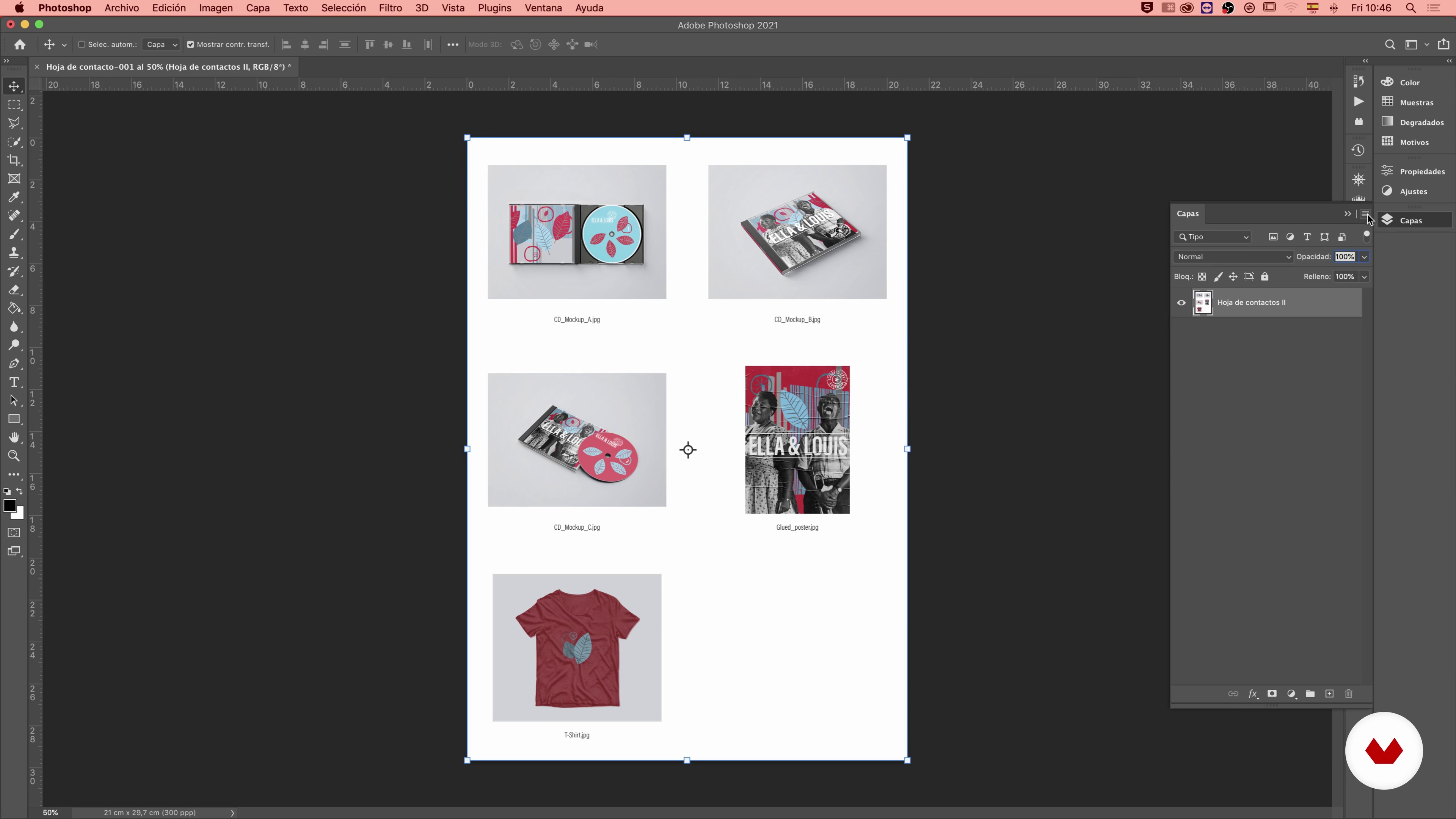Select the Move tool in the toolbar
The width and height of the screenshot is (1456, 819).
[14, 86]
